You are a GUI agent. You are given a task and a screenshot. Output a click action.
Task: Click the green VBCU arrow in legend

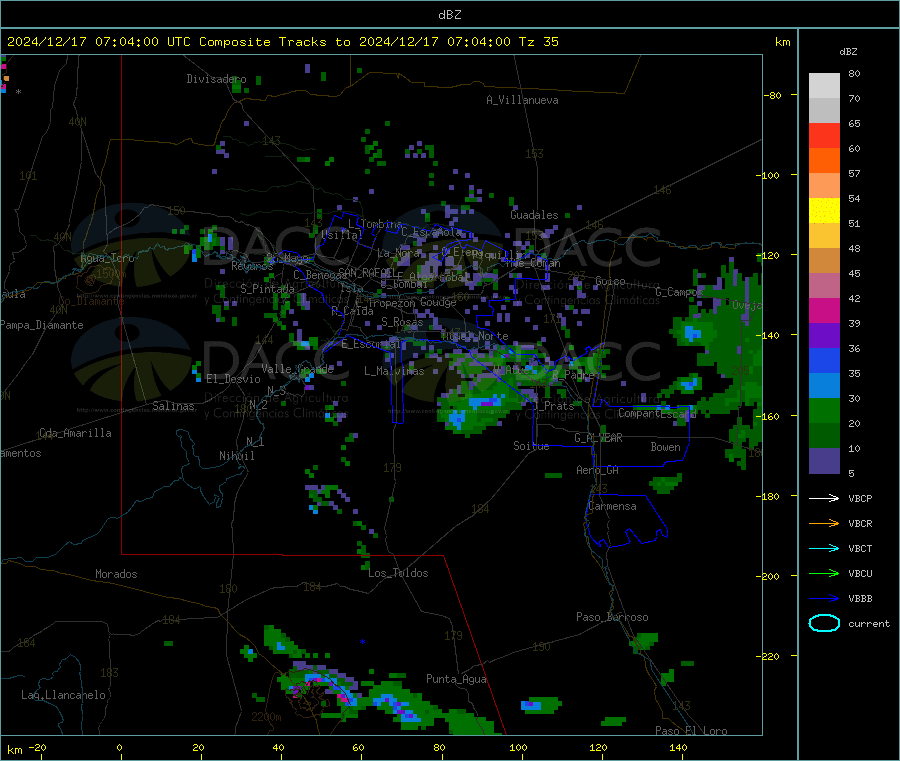point(824,573)
